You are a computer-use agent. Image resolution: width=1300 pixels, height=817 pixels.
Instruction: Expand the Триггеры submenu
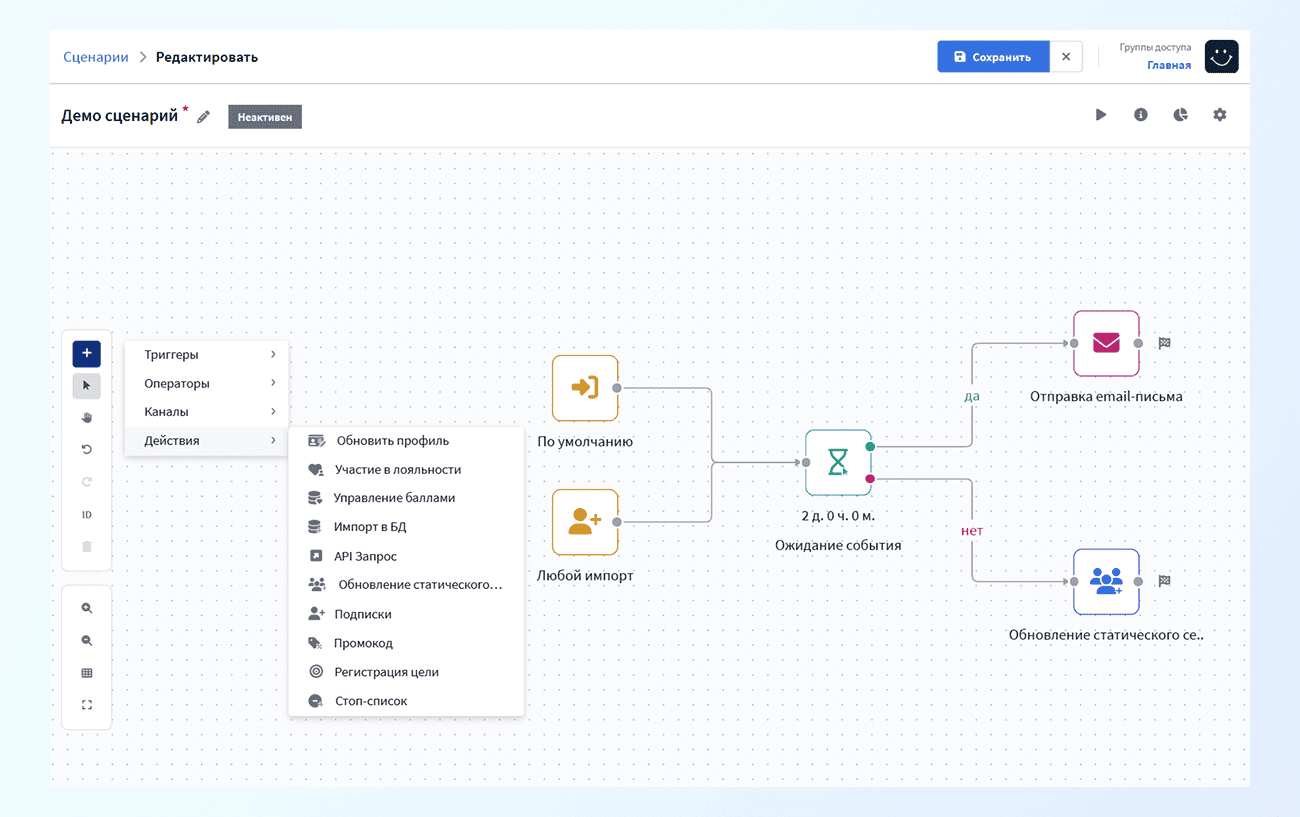click(207, 355)
